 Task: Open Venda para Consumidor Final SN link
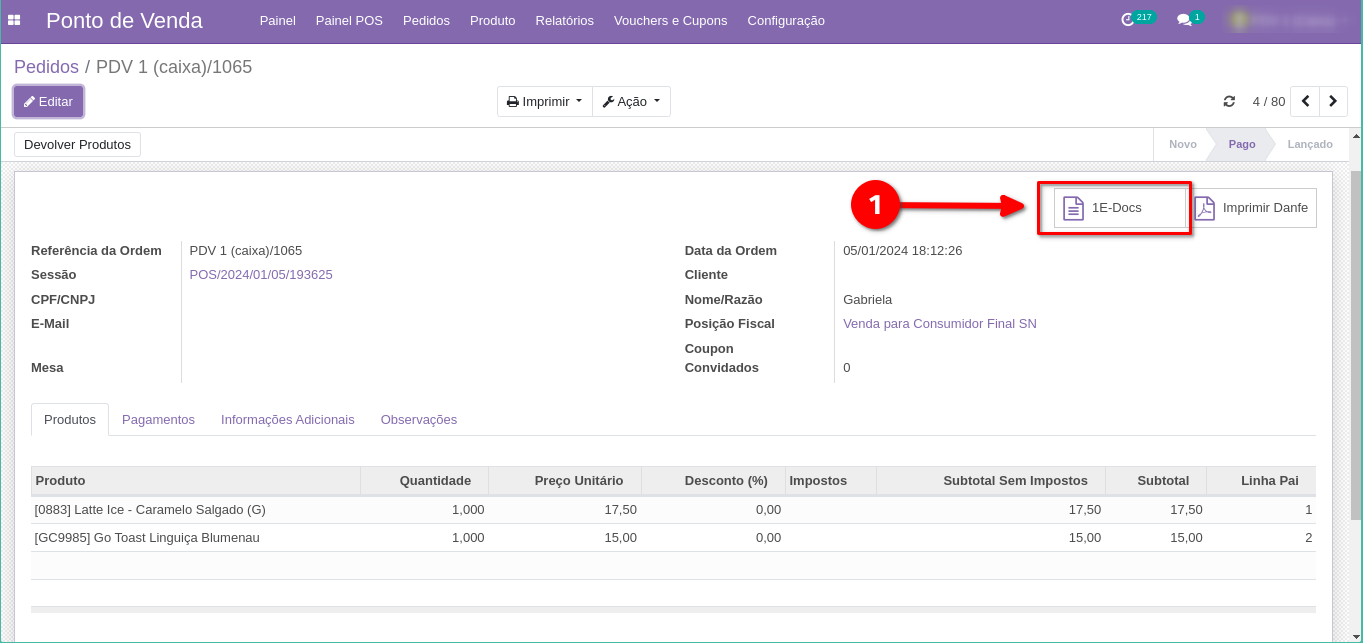(x=939, y=324)
